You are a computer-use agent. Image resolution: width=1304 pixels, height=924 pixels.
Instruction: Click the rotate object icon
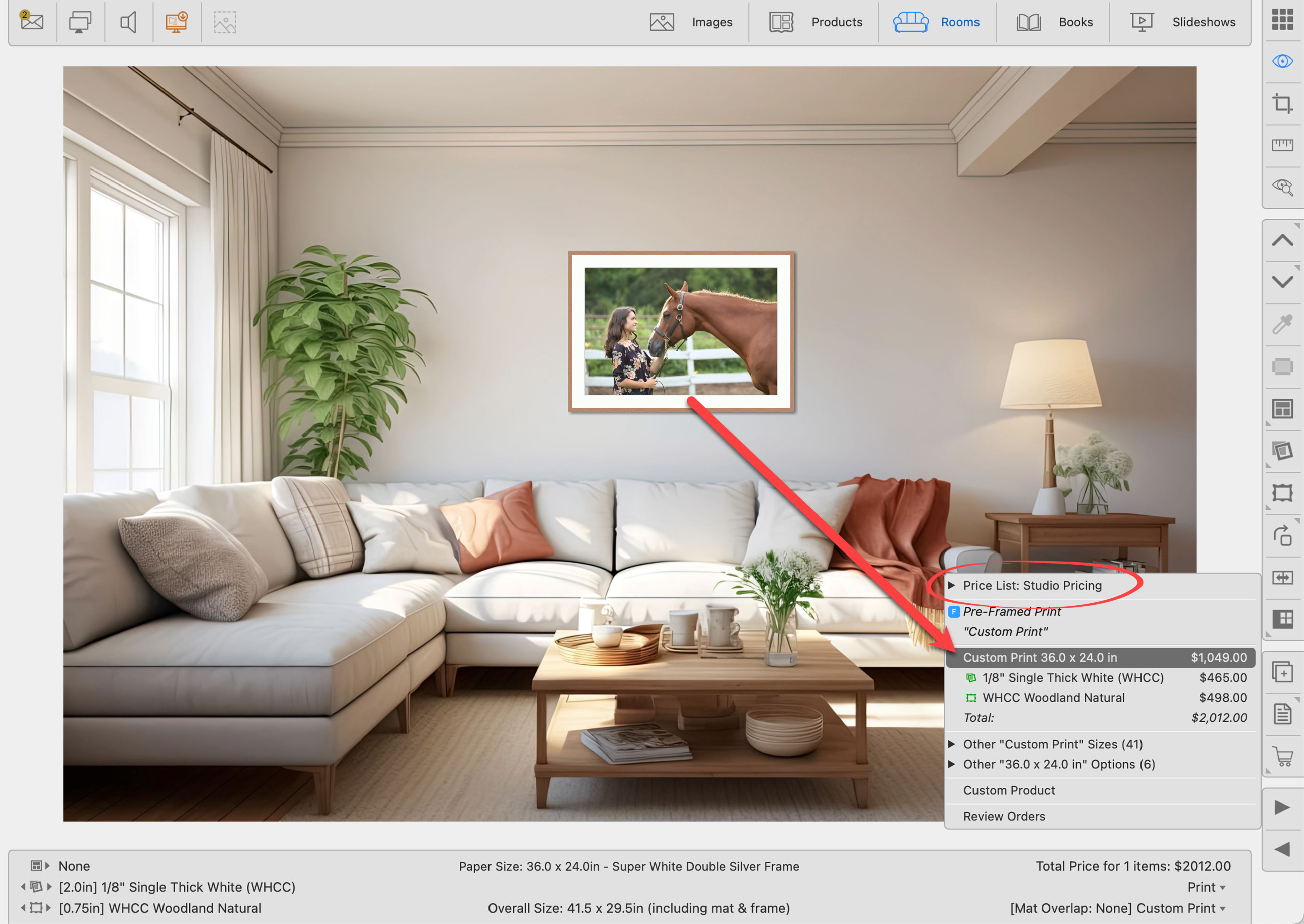point(1282,535)
